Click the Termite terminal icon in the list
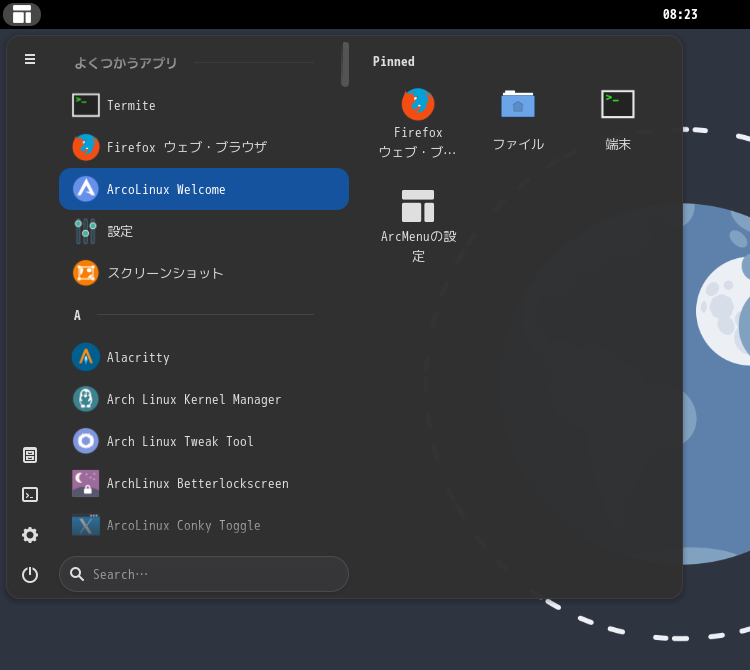 coord(86,105)
